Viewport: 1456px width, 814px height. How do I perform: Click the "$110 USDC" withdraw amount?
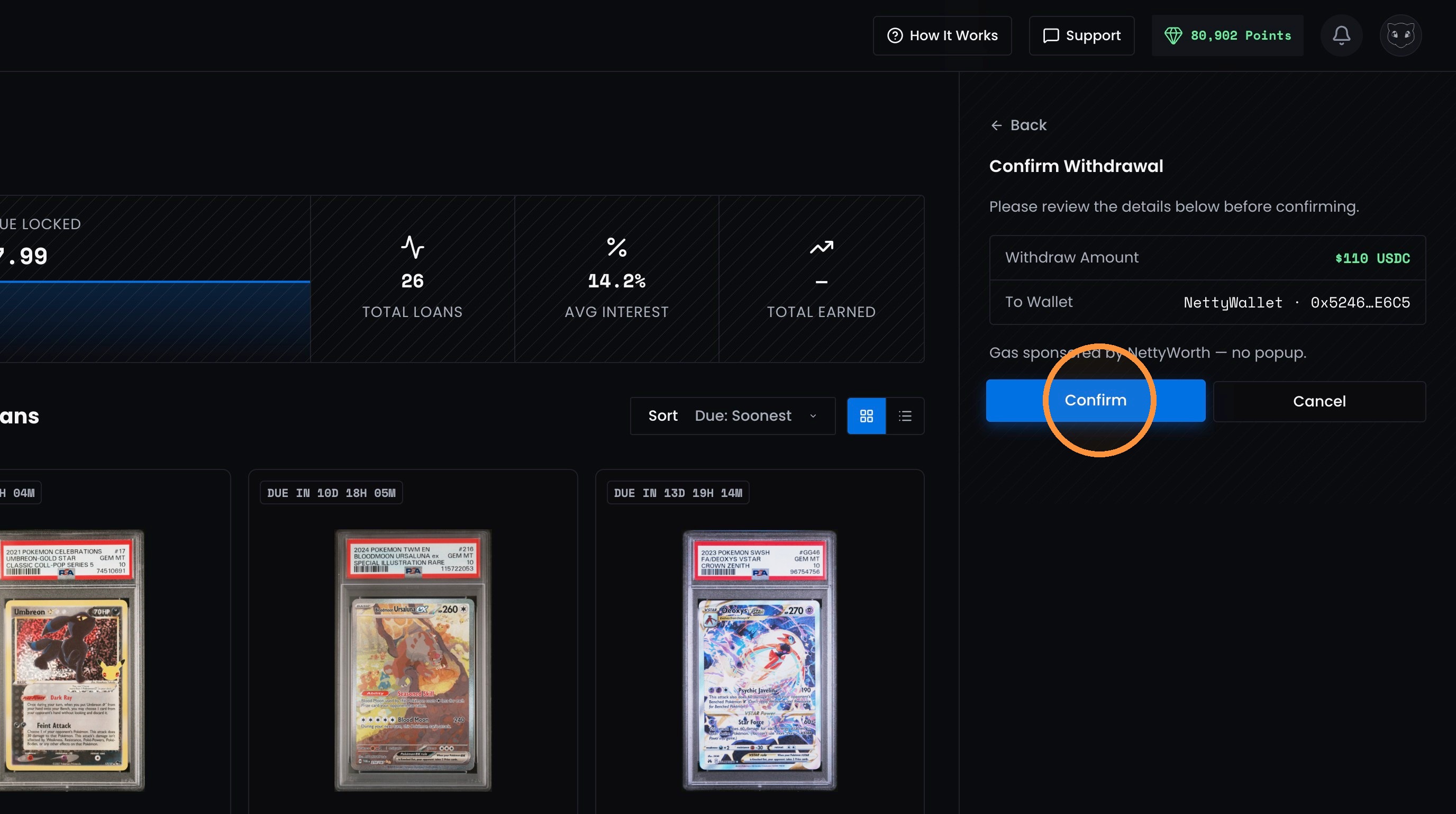point(1372,258)
